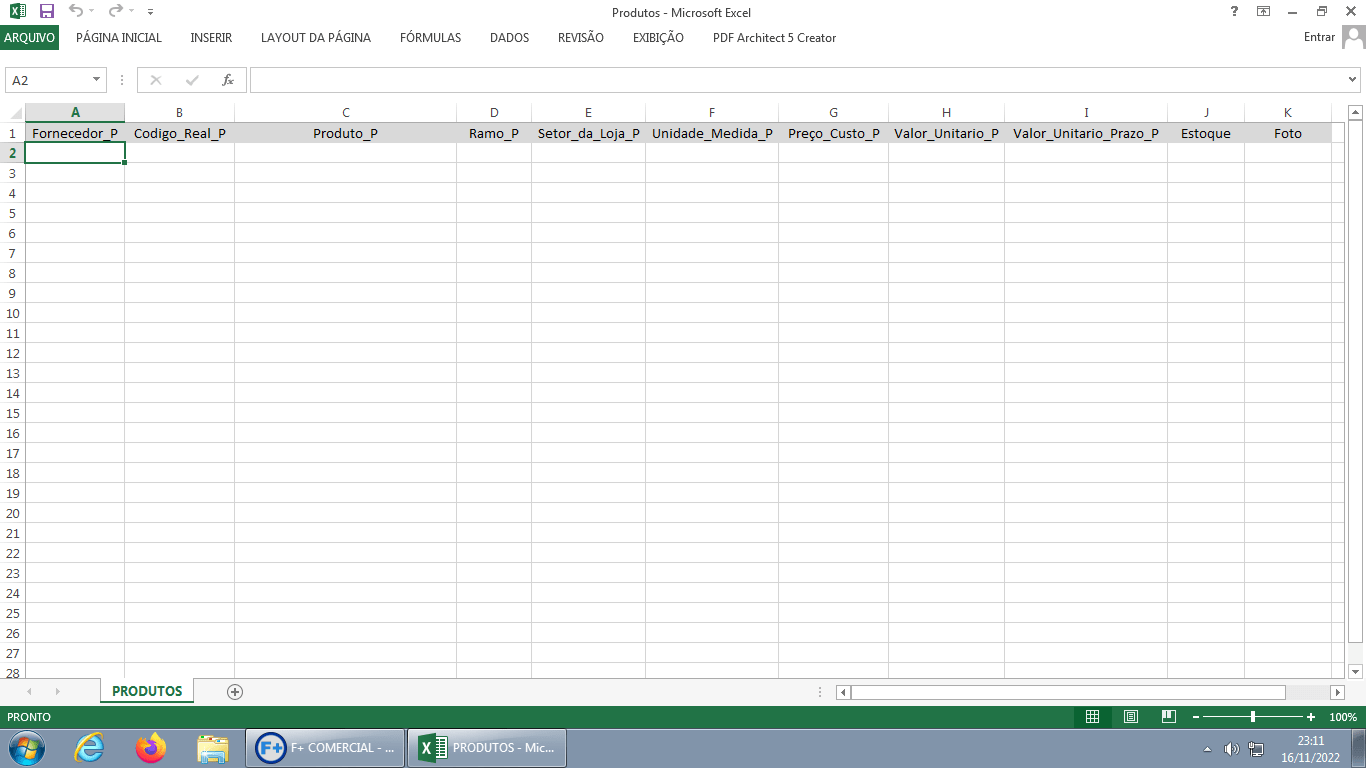The width and height of the screenshot is (1366, 768).
Task: Click the Undo arrow icon
Action: click(x=76, y=11)
